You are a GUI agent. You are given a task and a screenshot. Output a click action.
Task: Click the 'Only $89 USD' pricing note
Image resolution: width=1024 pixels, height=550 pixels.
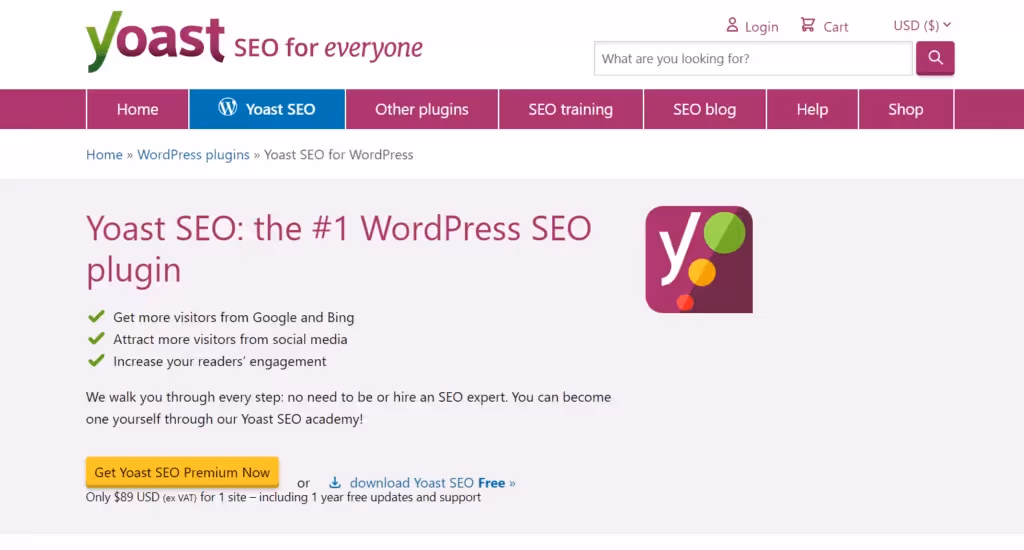pos(283,497)
